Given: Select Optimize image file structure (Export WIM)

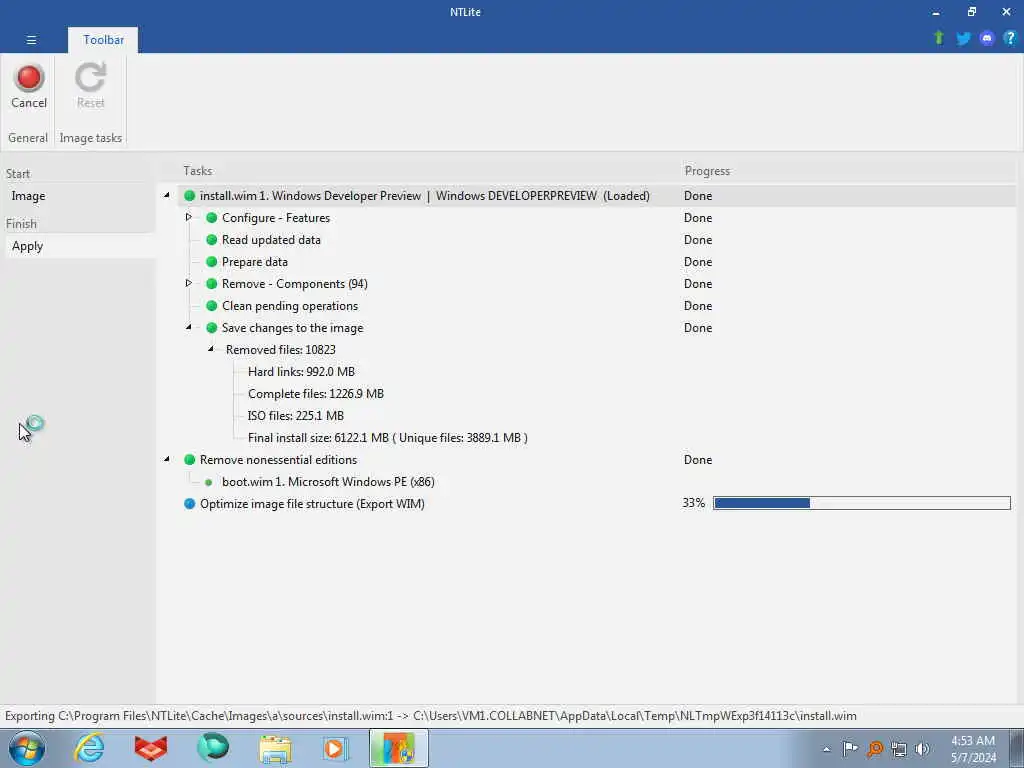Looking at the screenshot, I should click(x=312, y=504).
